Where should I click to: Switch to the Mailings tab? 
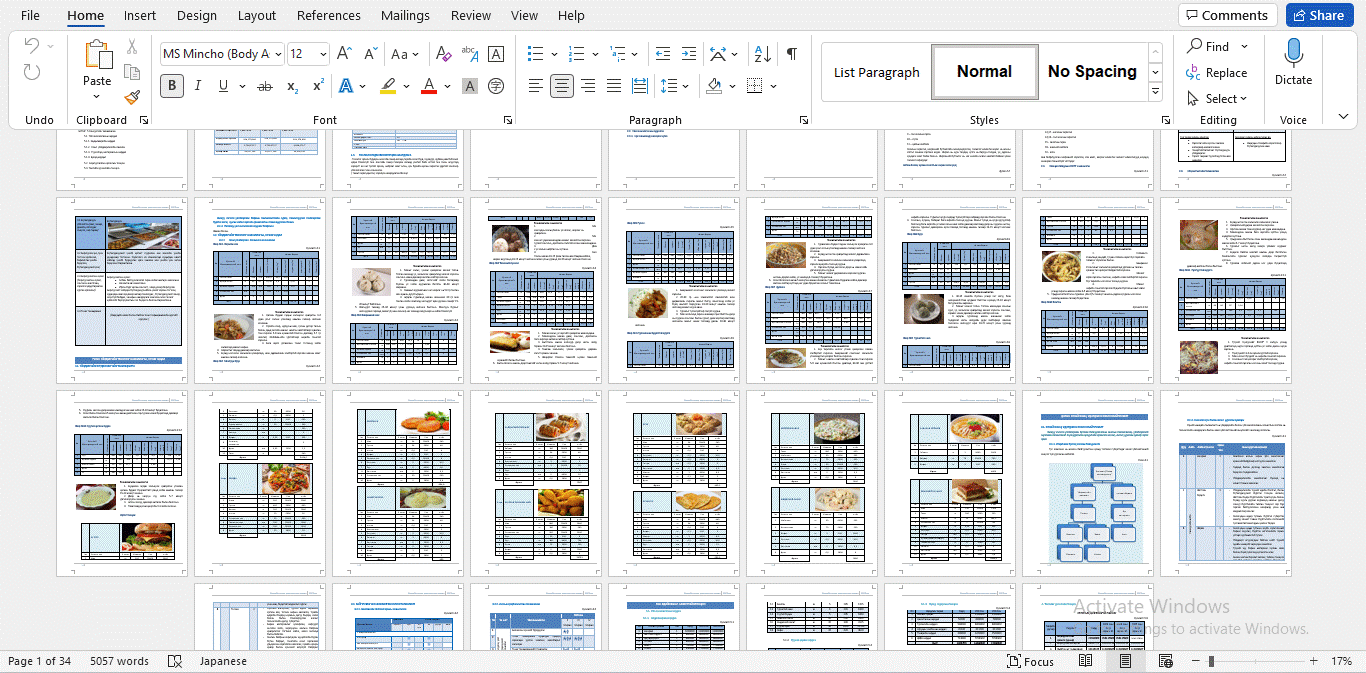click(x=406, y=15)
